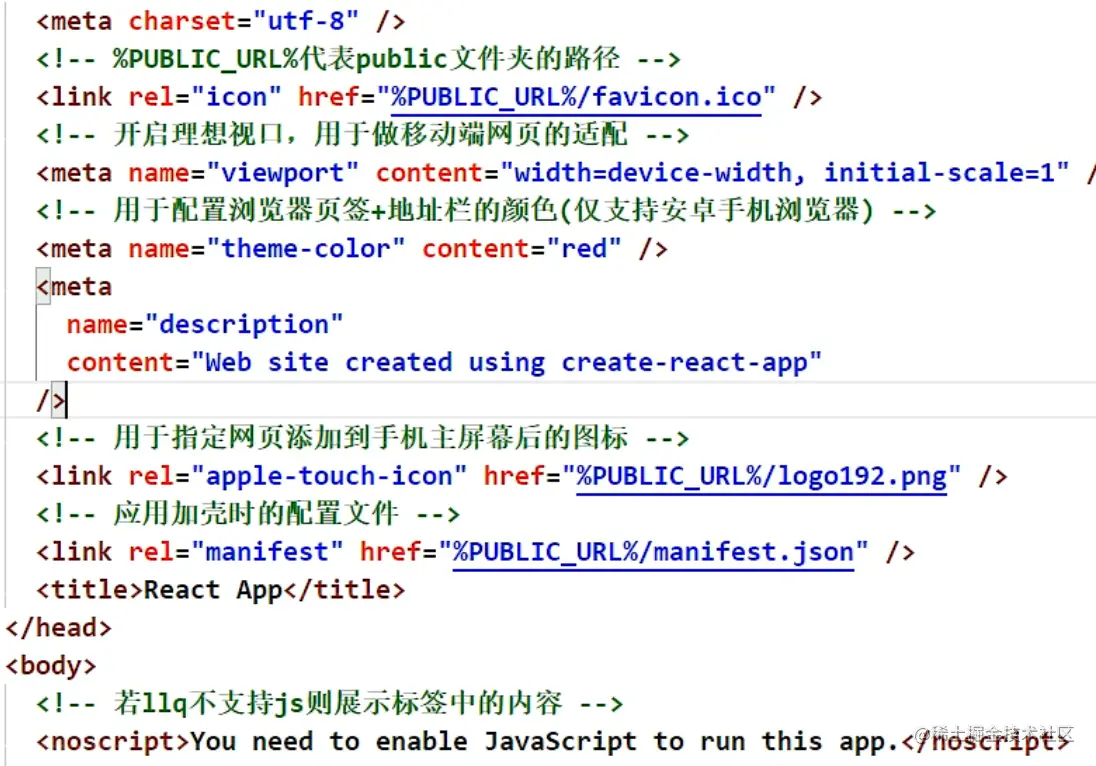The height and width of the screenshot is (766, 1096).
Task: Click the comment about 若llq不支持js
Action: pyautogui.click(x=329, y=703)
